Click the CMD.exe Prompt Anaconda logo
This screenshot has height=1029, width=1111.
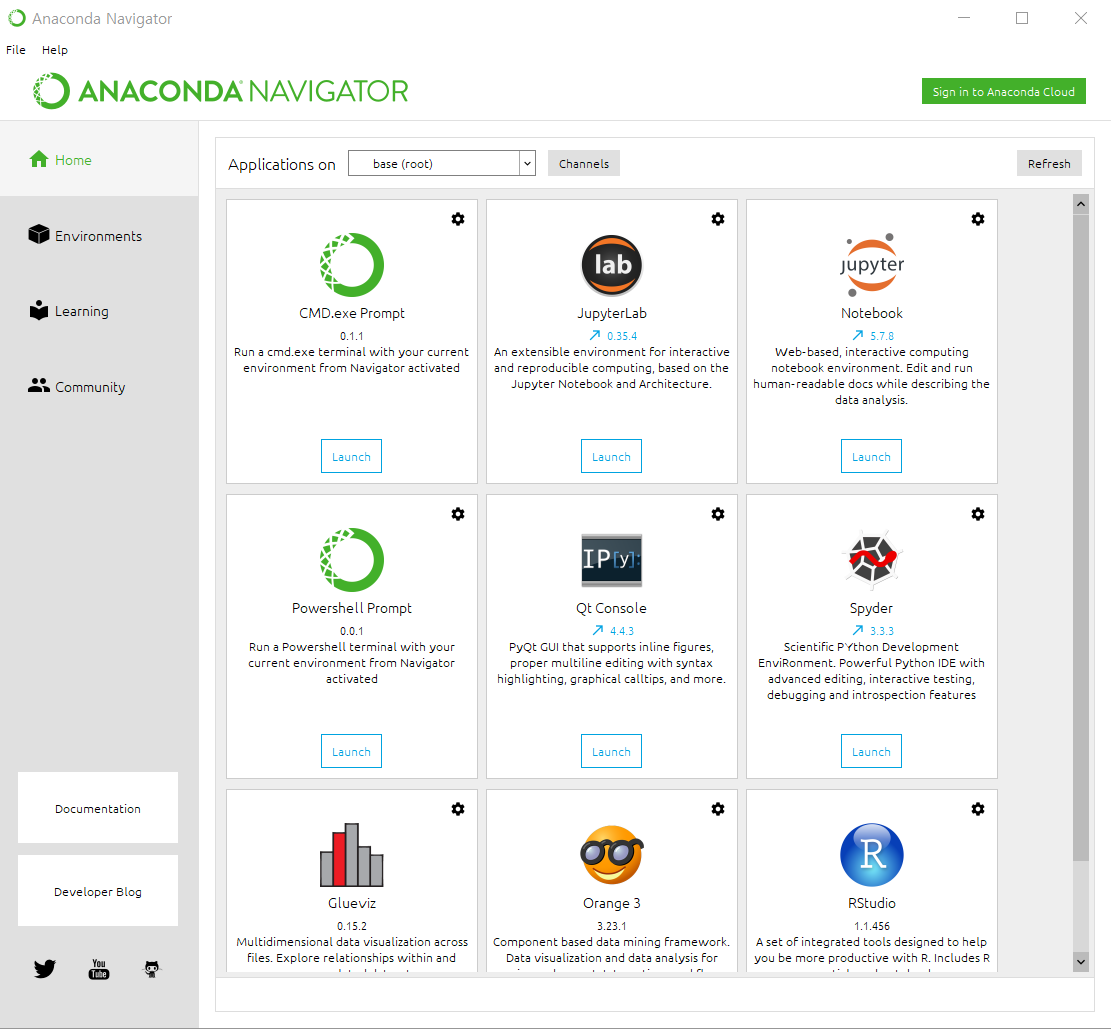click(351, 265)
